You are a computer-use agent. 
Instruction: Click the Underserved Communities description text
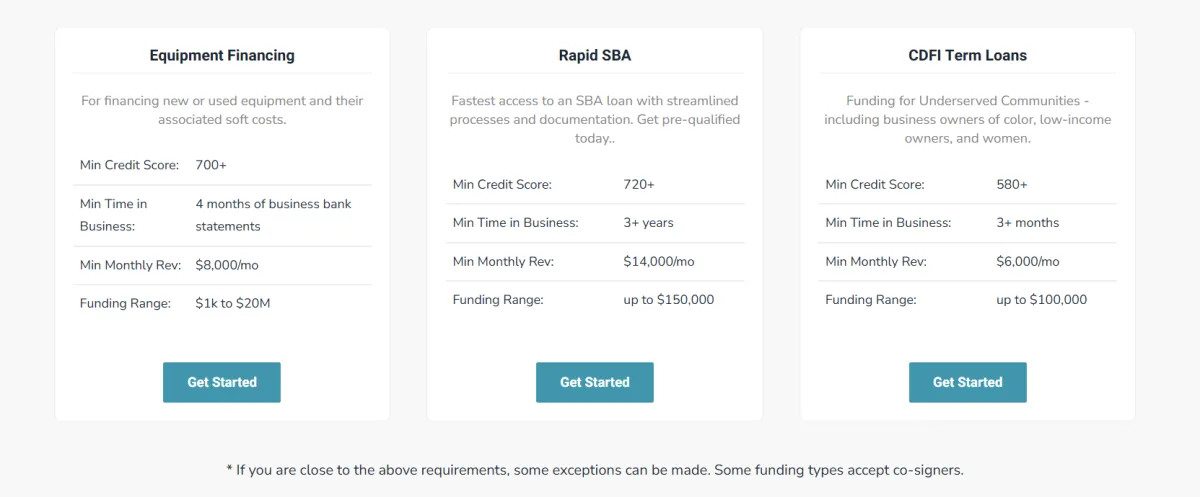point(967,119)
